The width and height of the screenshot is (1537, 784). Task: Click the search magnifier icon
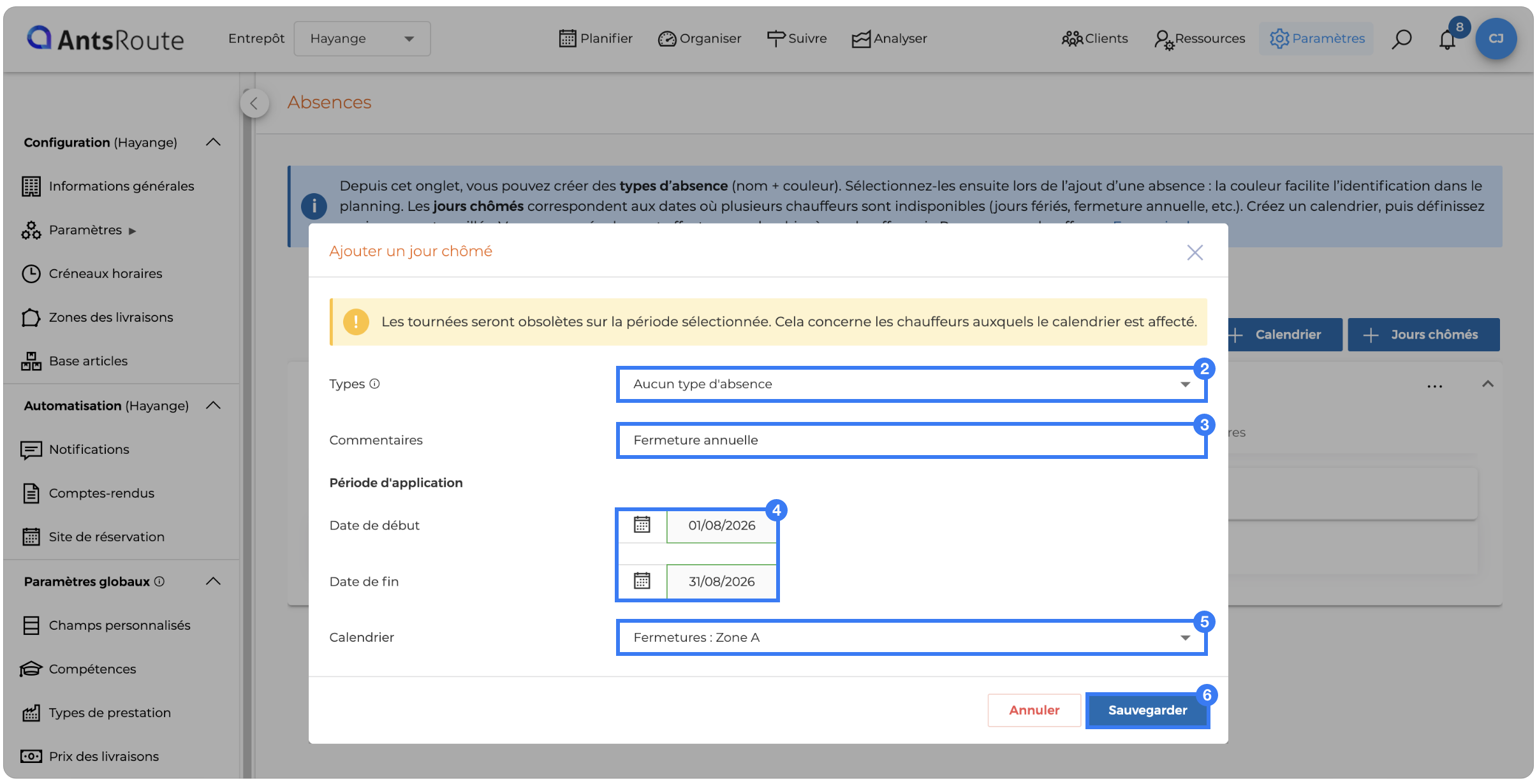pyautogui.click(x=1401, y=40)
